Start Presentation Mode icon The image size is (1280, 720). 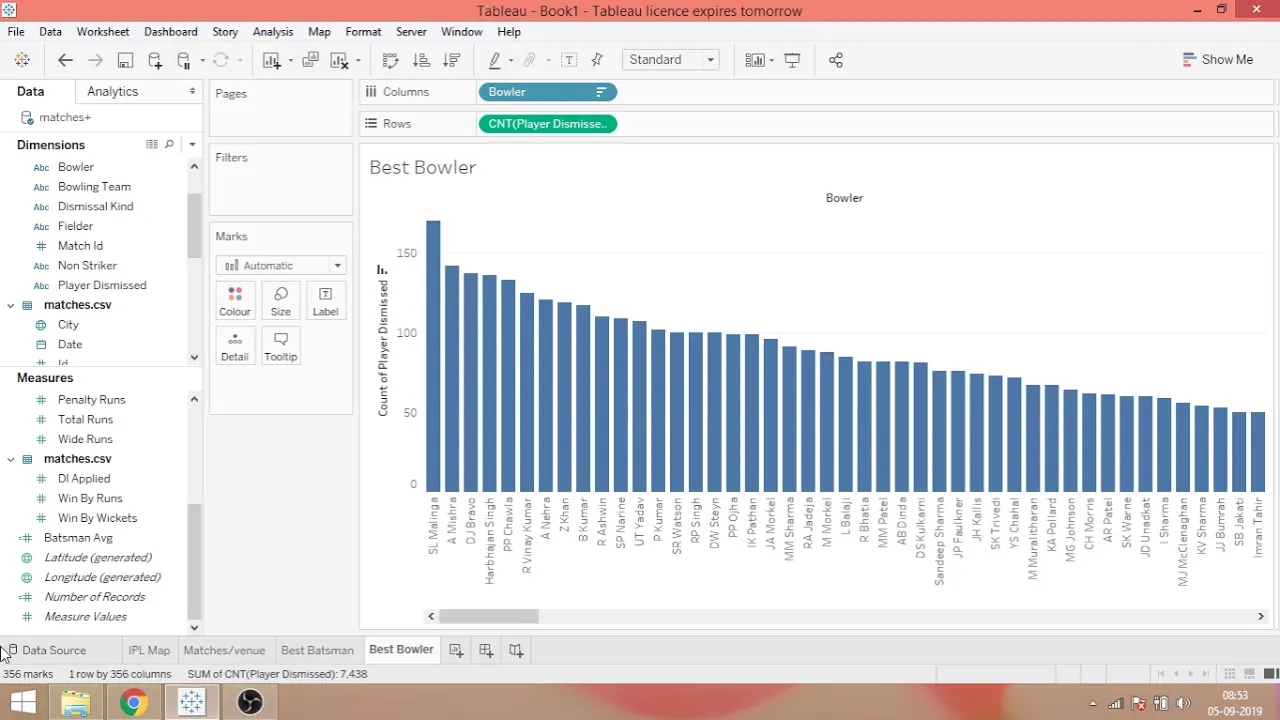(793, 60)
